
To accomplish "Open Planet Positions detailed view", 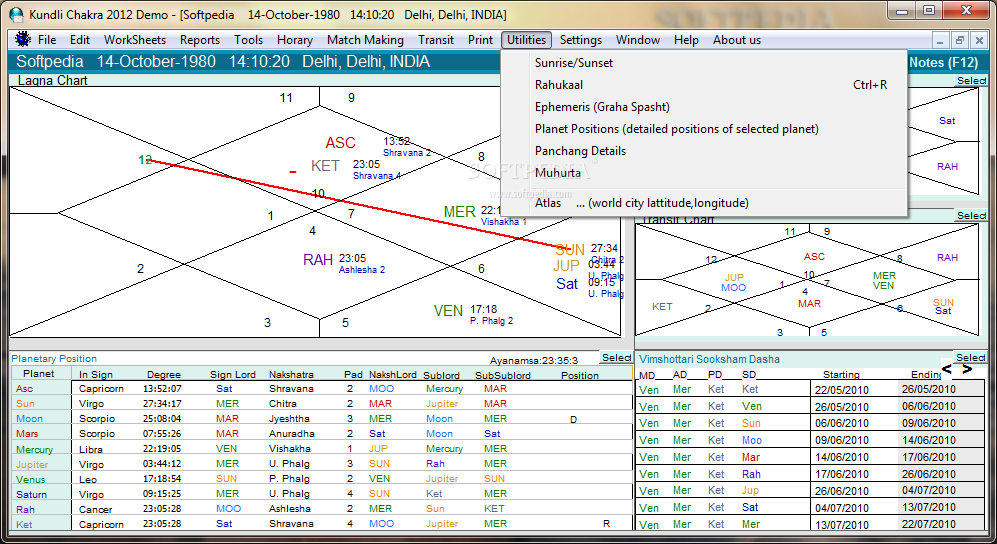I will [x=704, y=129].
